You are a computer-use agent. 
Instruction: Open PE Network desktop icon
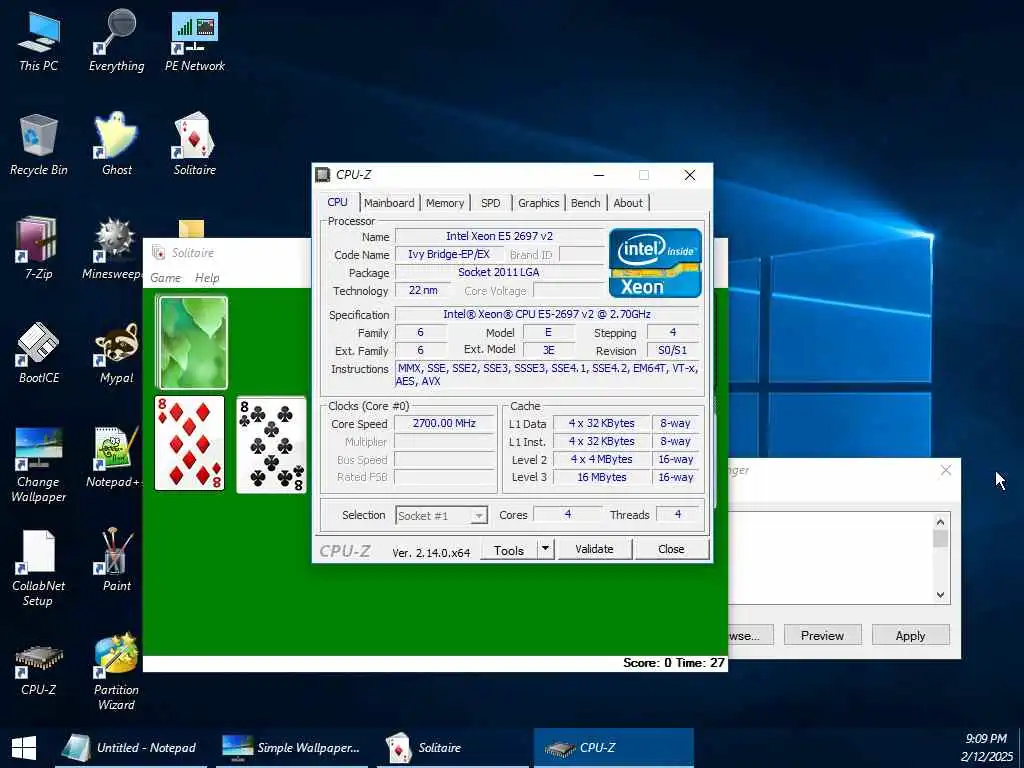pos(195,41)
